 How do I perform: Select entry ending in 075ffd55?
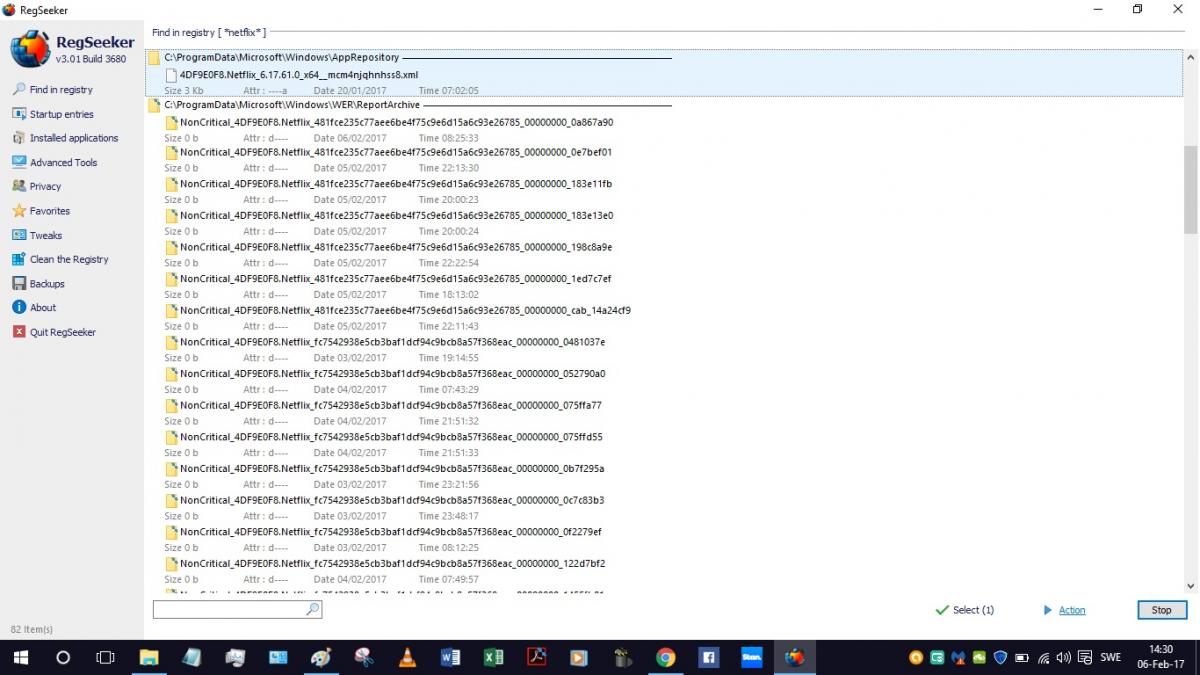(391, 437)
